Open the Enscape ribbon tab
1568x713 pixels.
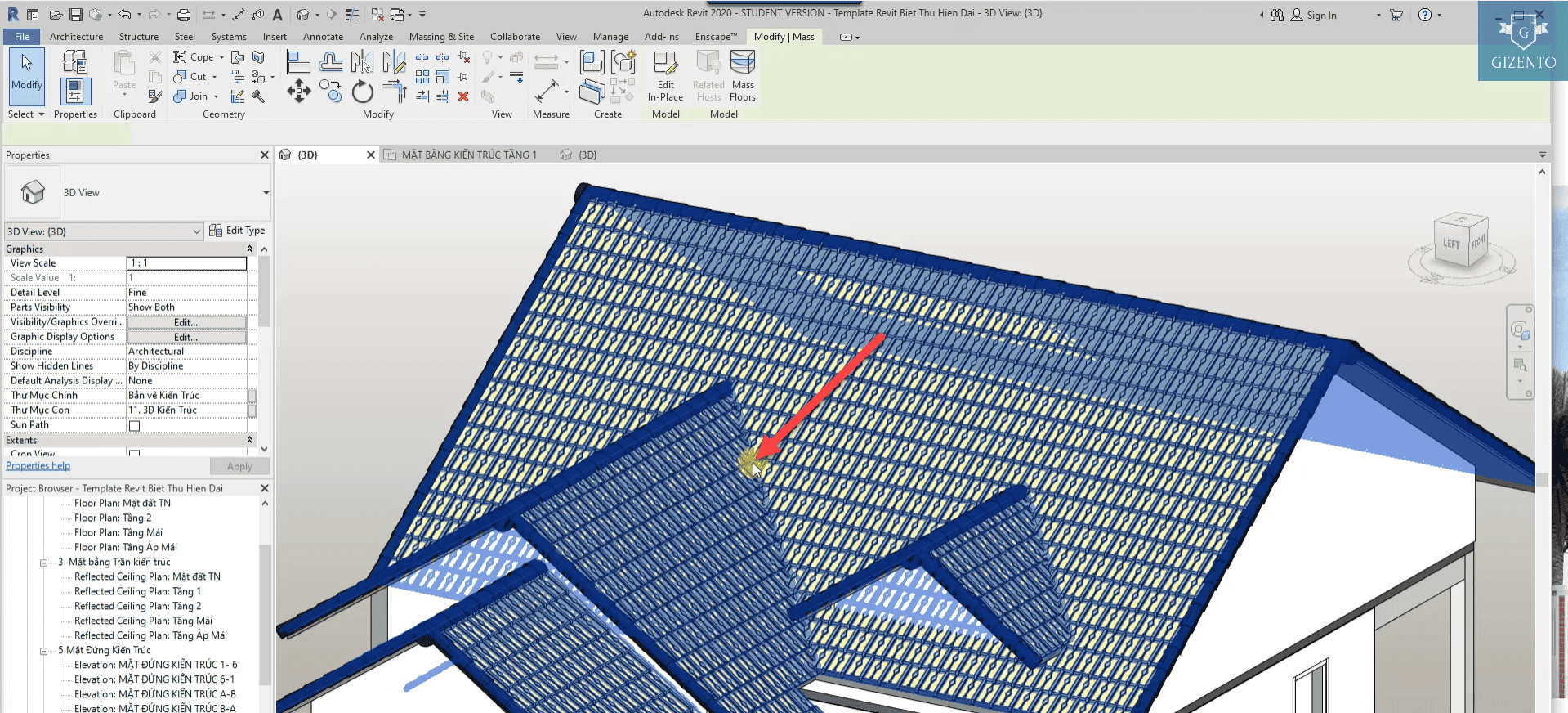click(716, 37)
